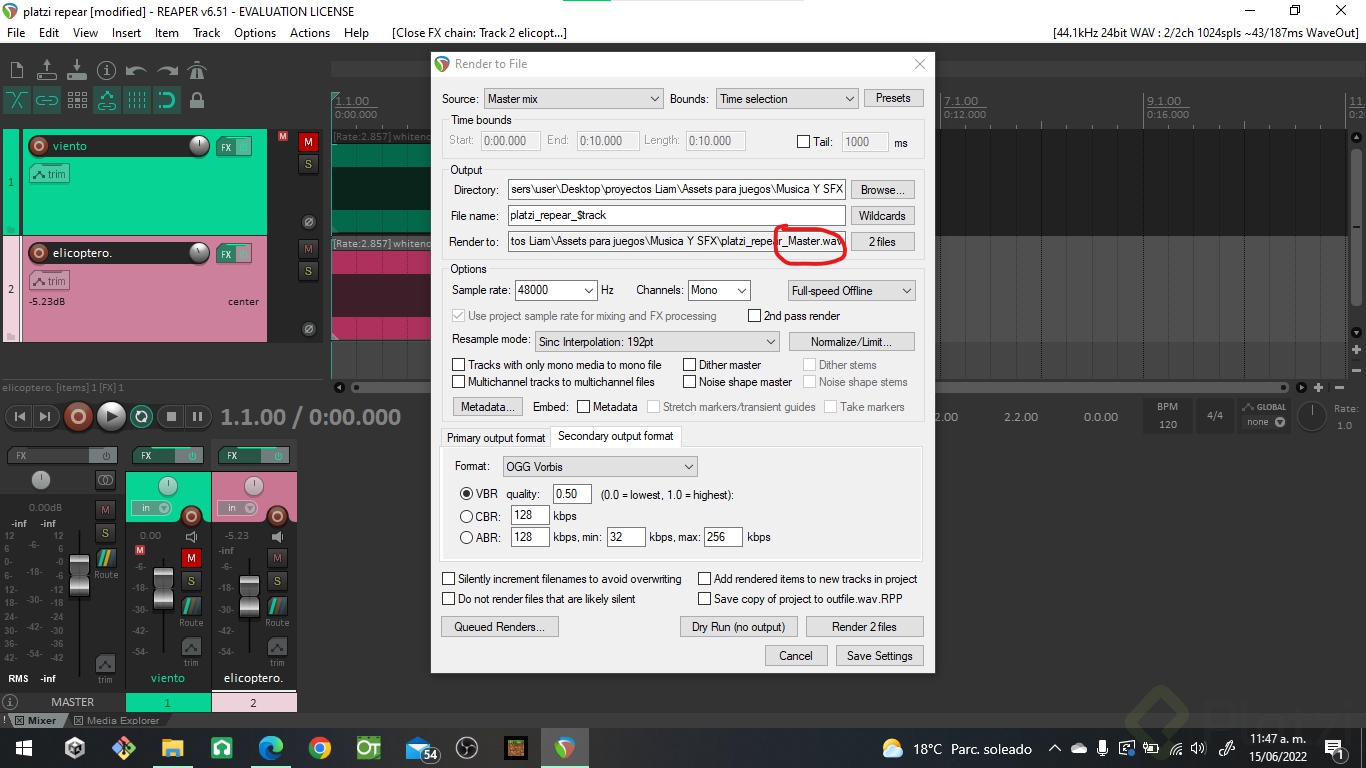Open the Format dropdown showing OGG Vorbis

point(599,466)
